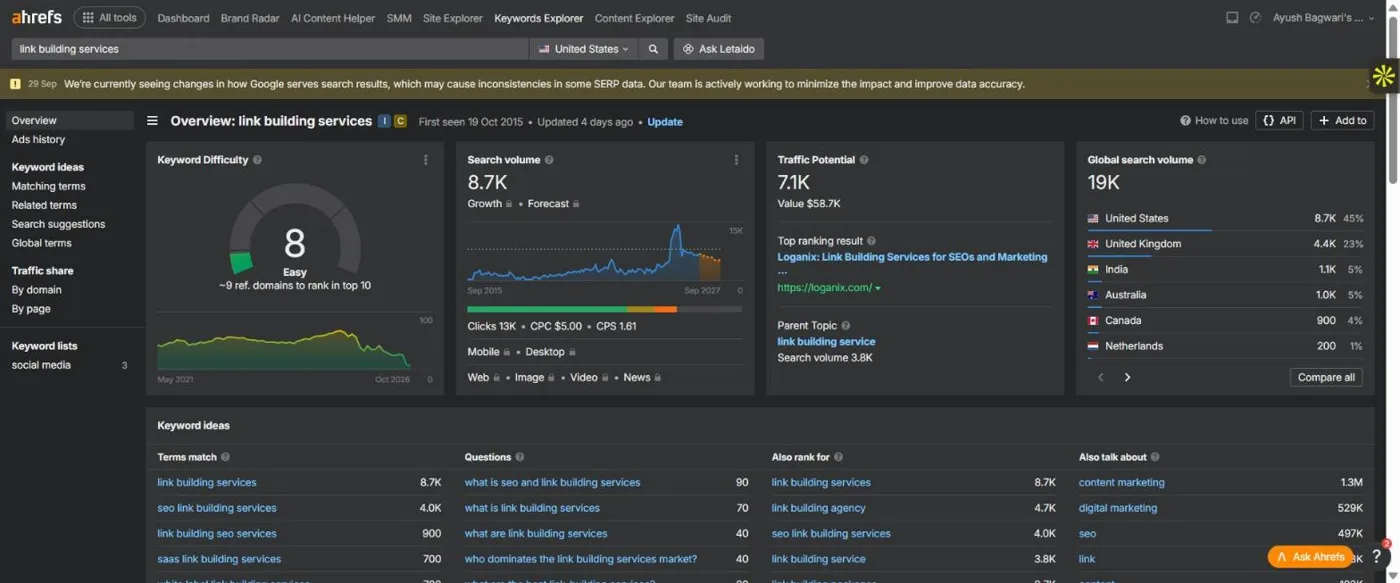Open Search volume three-dot menu
The height and width of the screenshot is (583, 1400).
(736, 160)
